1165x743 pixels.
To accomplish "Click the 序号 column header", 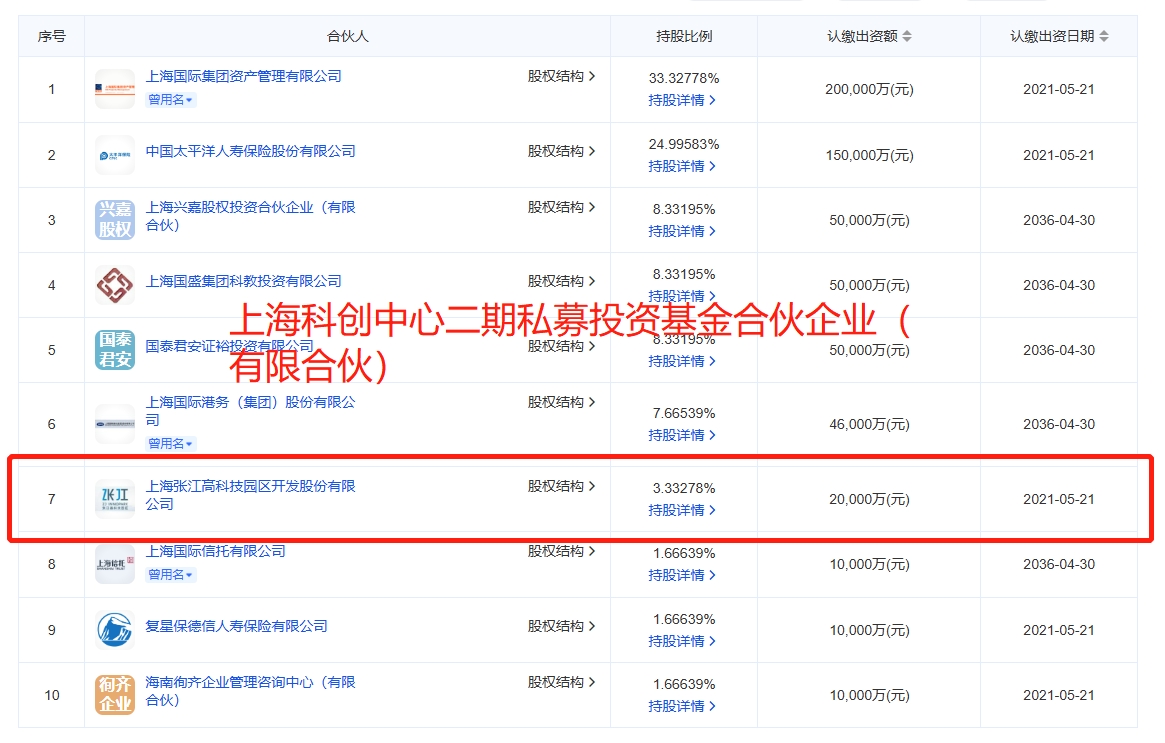I will point(51,36).
